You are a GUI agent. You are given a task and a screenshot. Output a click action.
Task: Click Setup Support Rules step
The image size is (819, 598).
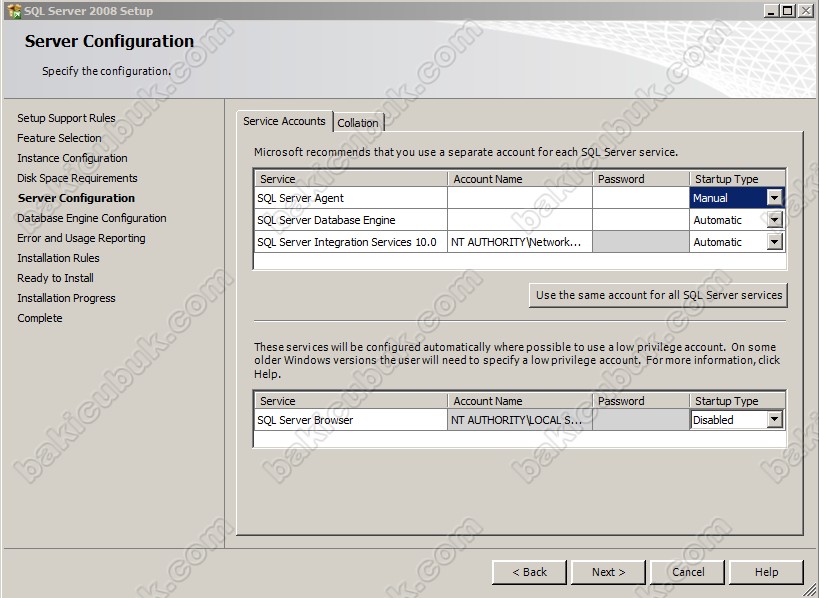tap(66, 118)
